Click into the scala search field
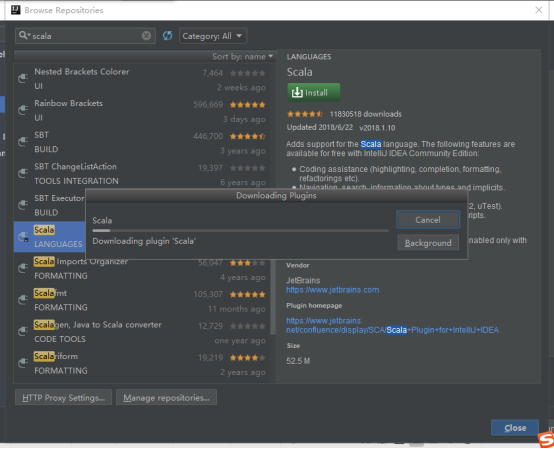 pyautogui.click(x=85, y=36)
